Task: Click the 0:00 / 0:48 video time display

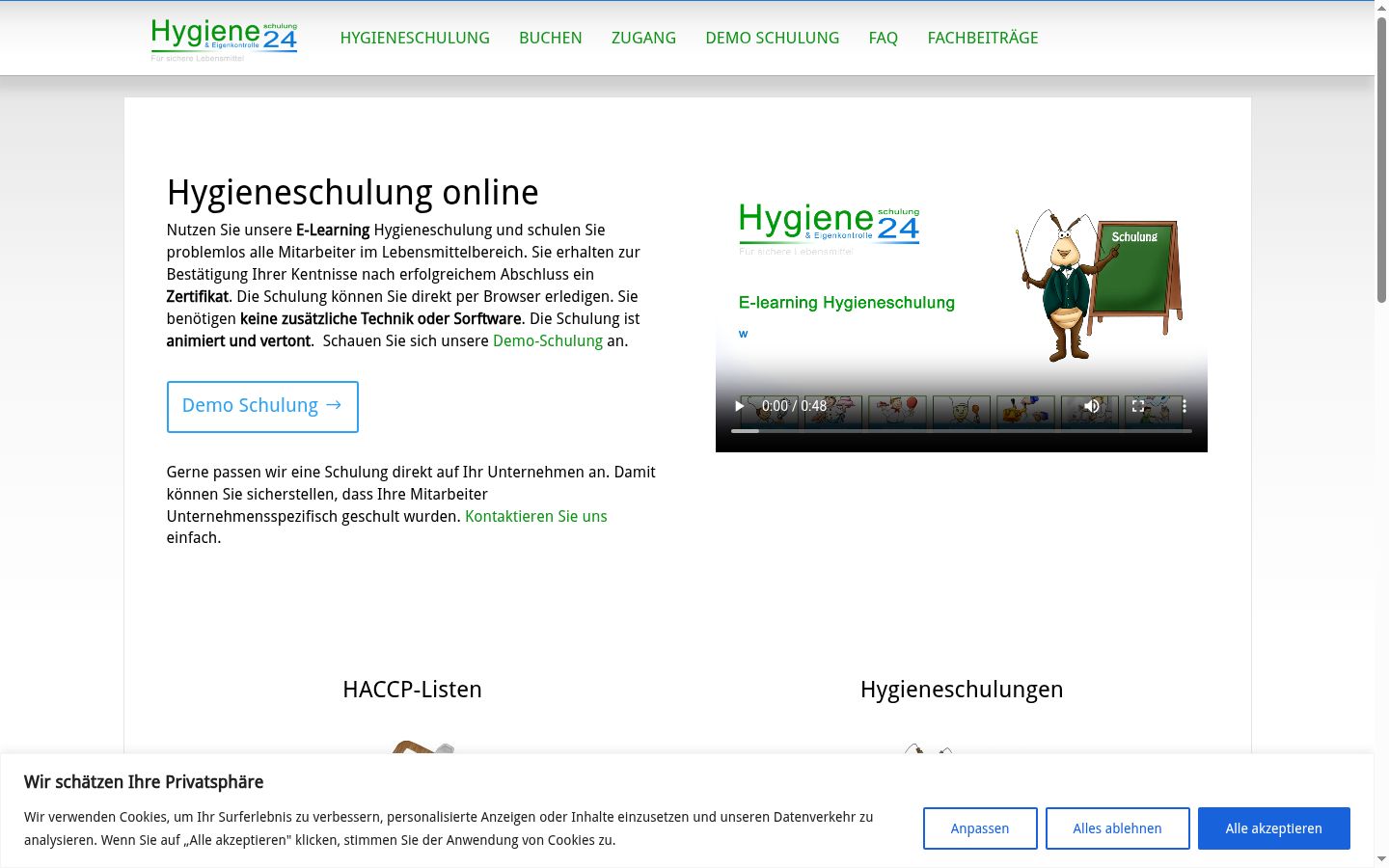Action: (x=794, y=406)
